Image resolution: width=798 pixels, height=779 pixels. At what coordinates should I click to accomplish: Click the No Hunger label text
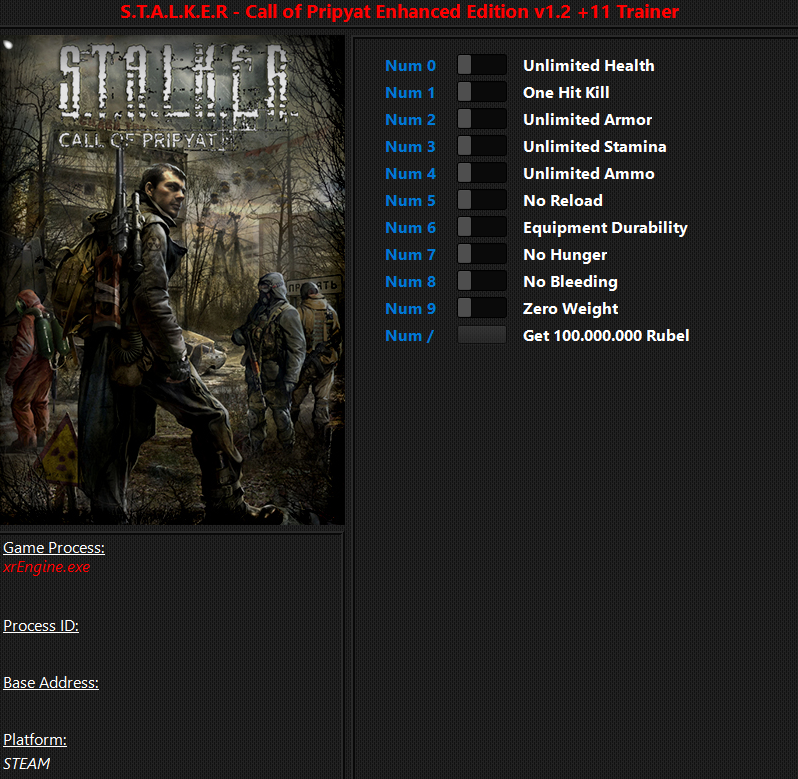point(565,255)
